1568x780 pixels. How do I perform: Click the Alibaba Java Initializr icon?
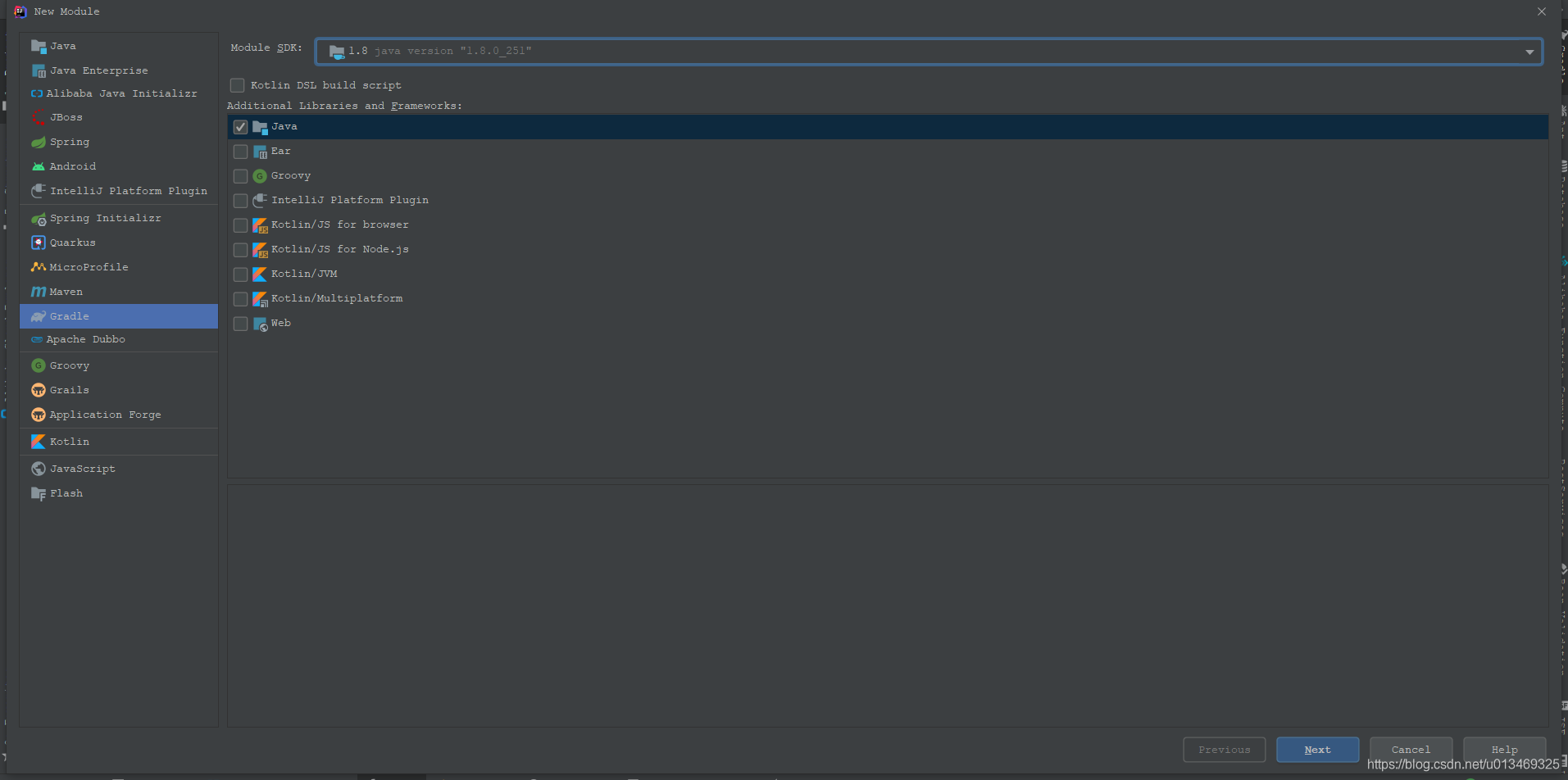(37, 94)
